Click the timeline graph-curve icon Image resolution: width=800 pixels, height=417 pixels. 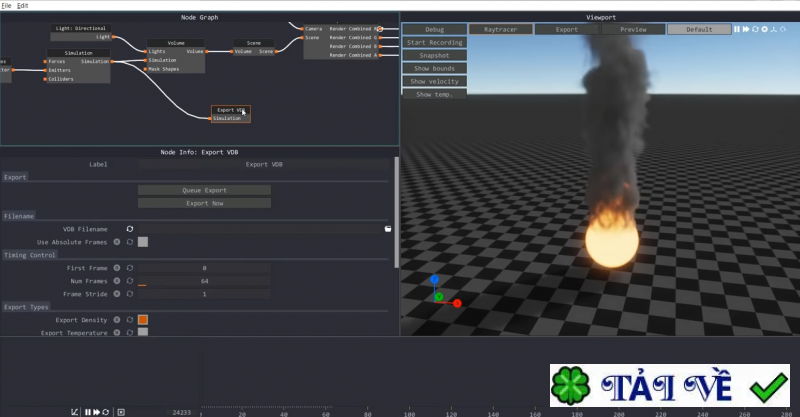(75, 412)
